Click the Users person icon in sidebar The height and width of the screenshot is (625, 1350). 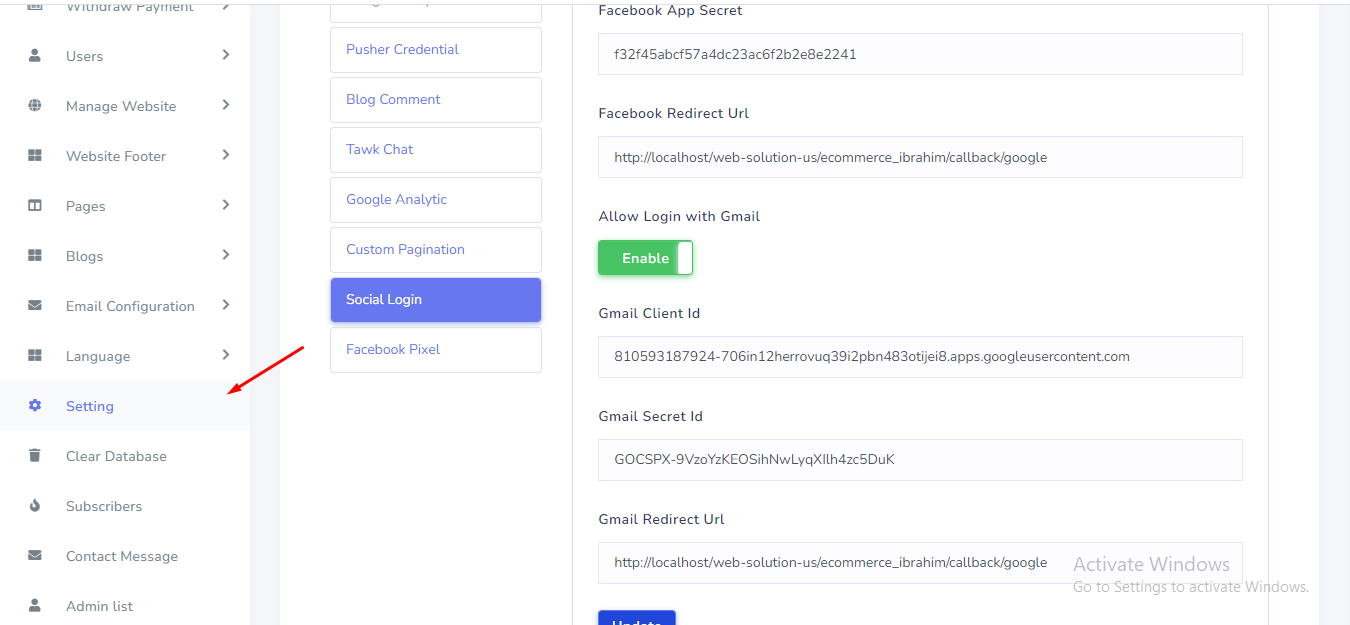pyautogui.click(x=35, y=56)
